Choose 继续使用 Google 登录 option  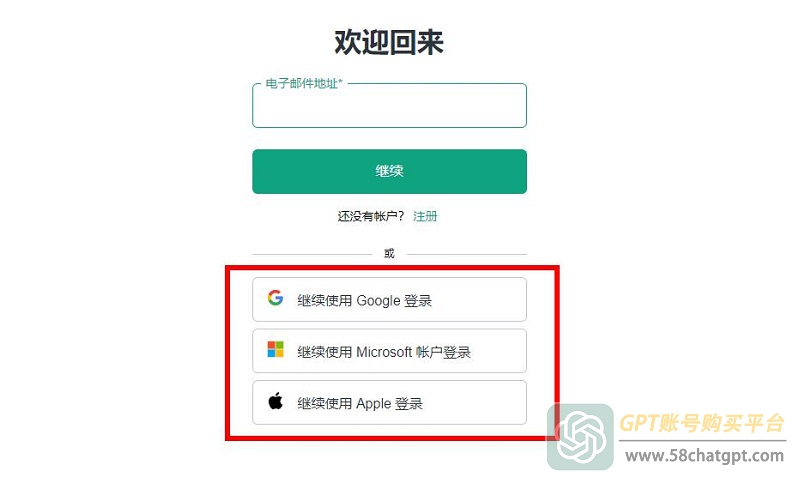(x=389, y=299)
